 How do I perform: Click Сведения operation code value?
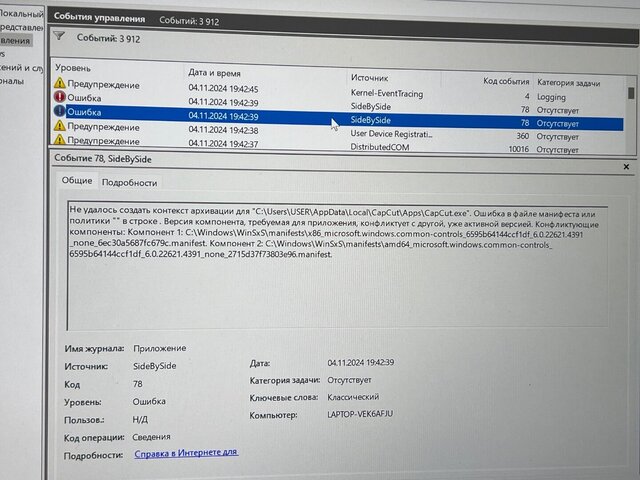click(x=151, y=437)
